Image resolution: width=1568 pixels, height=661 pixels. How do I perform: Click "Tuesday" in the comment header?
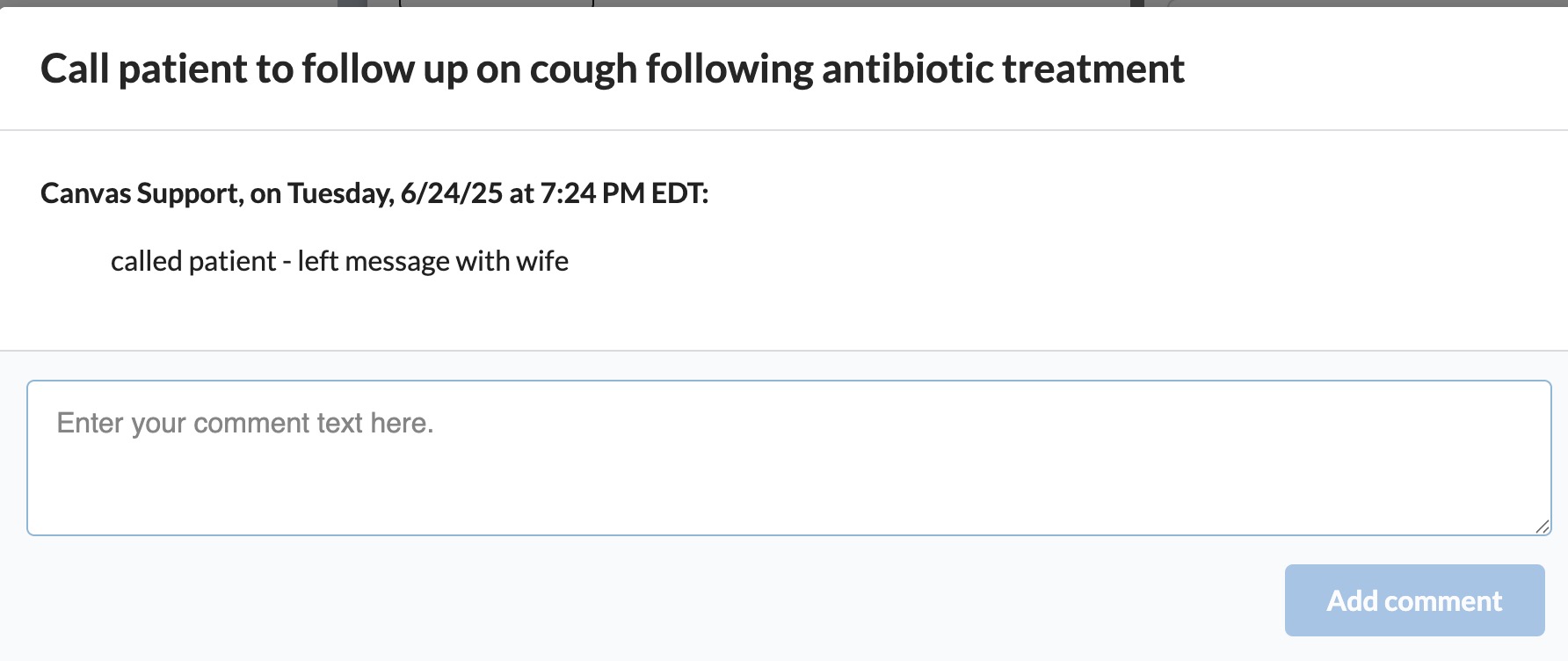click(x=340, y=193)
